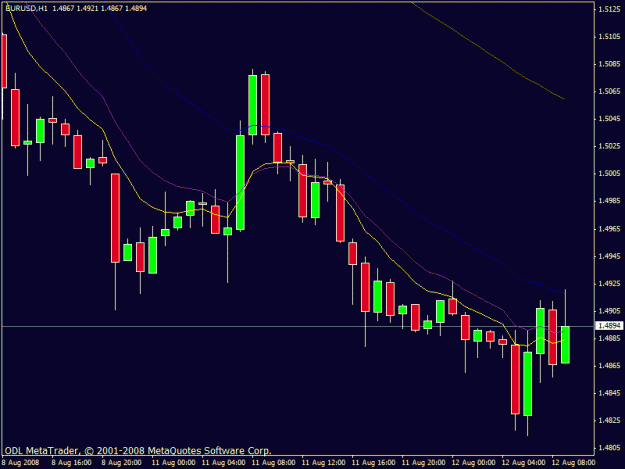Click the 1.5065 price scale label
This screenshot has width=625, height=469.
click(x=609, y=91)
